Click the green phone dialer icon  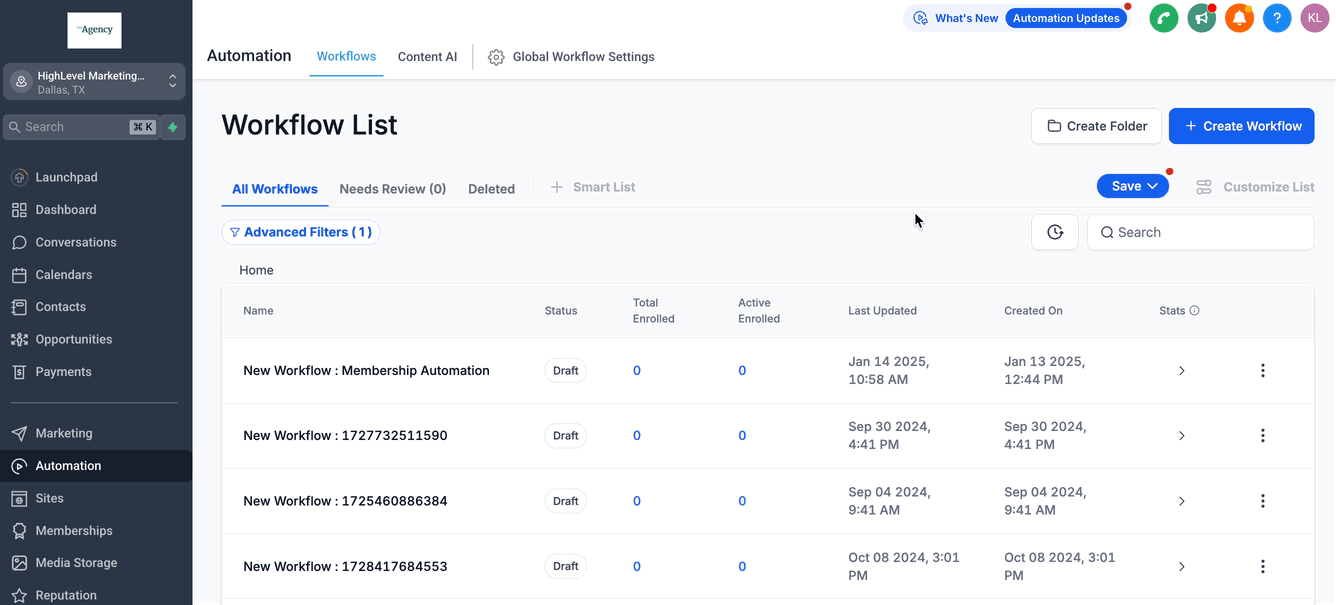pos(1163,18)
